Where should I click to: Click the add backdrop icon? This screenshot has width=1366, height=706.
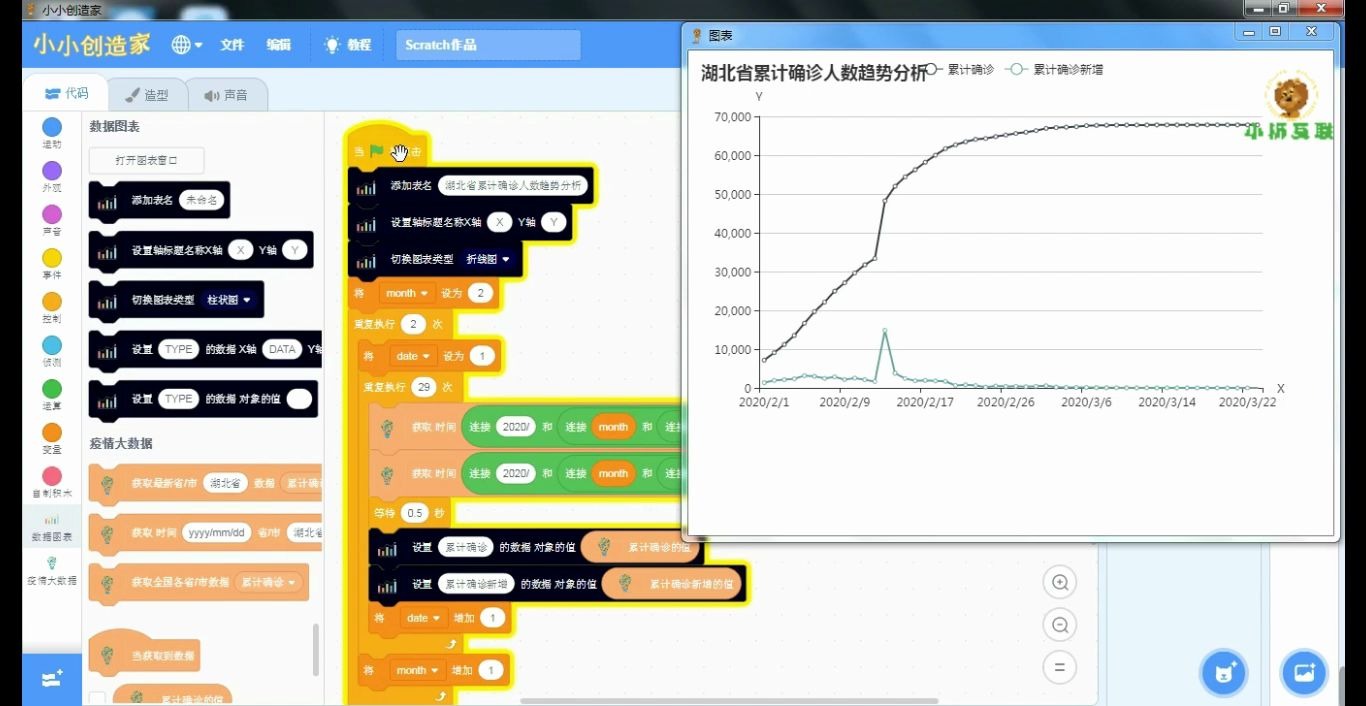click(x=1303, y=672)
